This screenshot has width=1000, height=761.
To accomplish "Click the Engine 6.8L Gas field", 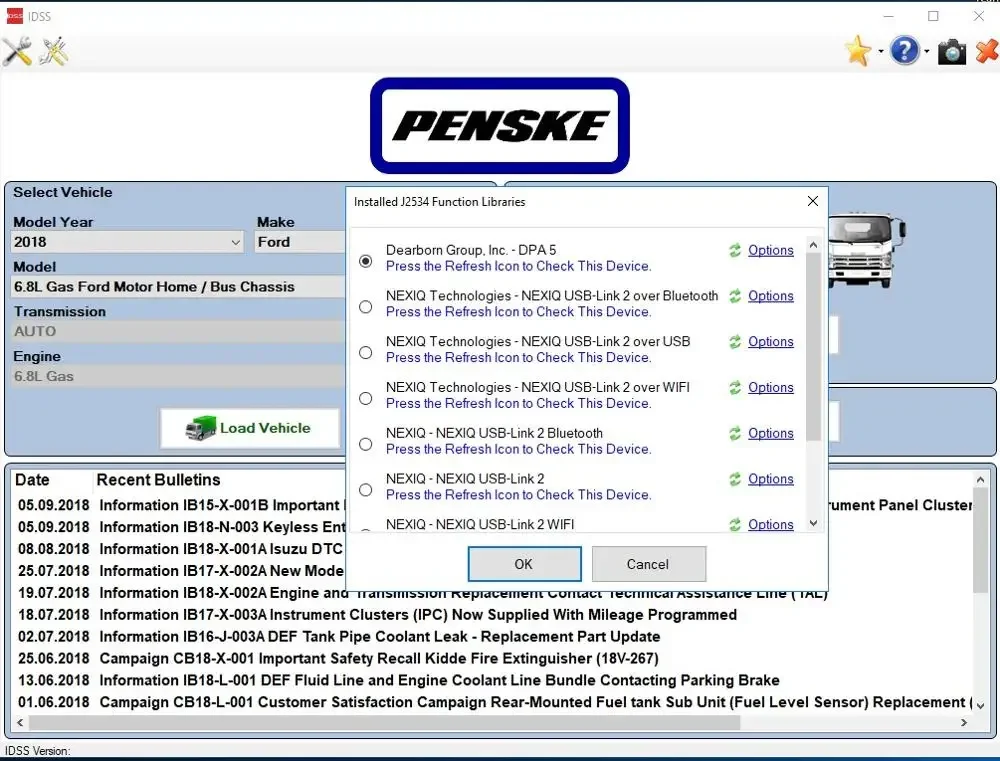I will (179, 376).
